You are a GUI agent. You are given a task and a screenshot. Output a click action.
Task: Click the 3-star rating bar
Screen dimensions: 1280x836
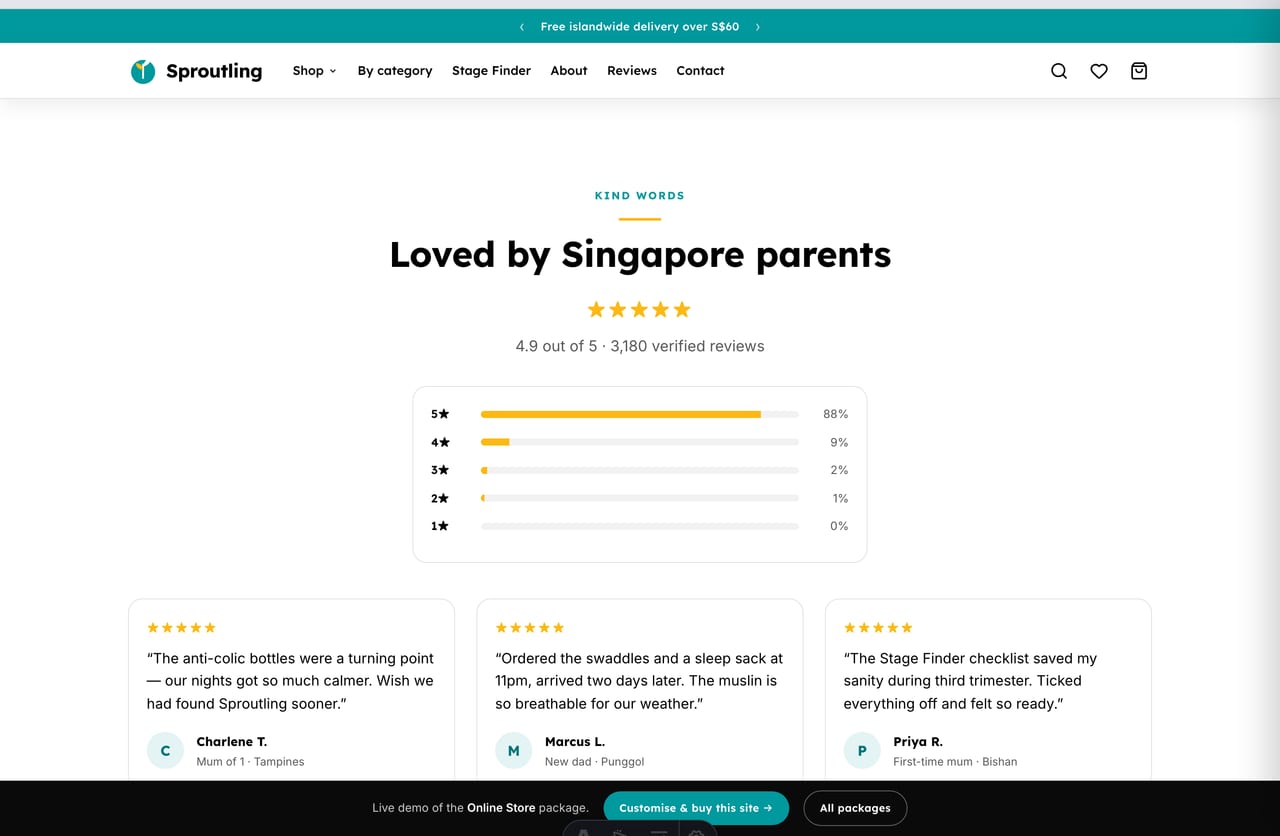[x=639, y=470]
